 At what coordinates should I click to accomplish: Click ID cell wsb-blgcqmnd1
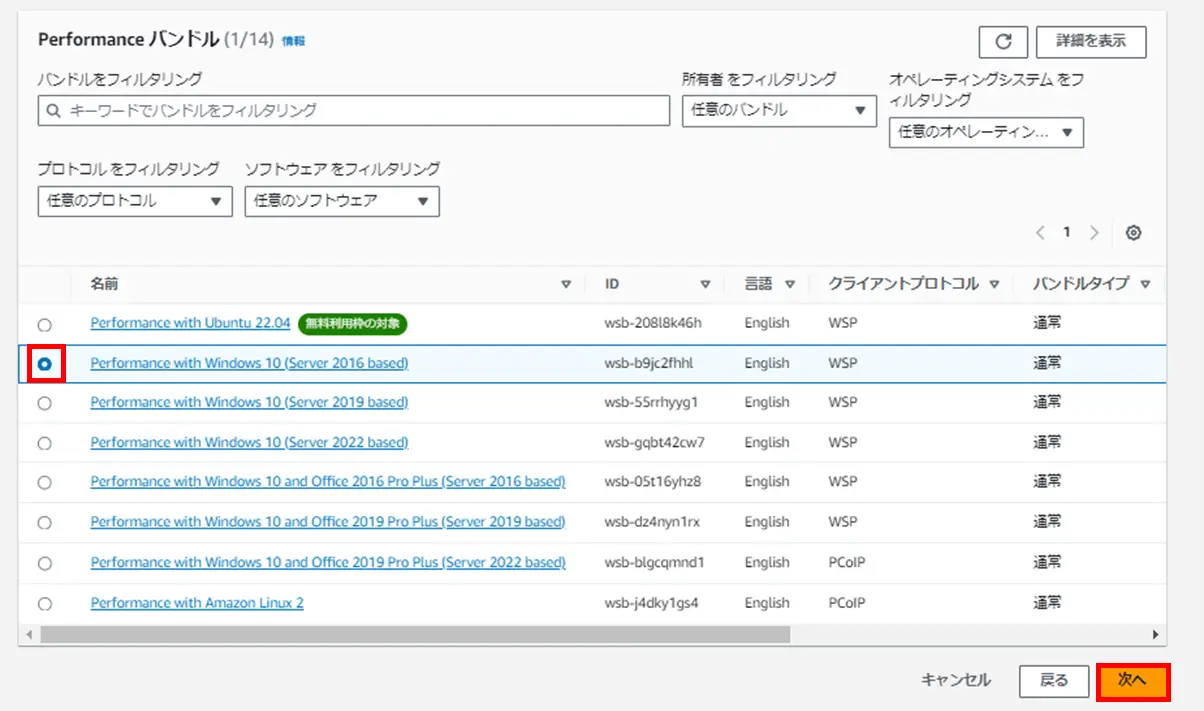pos(654,562)
